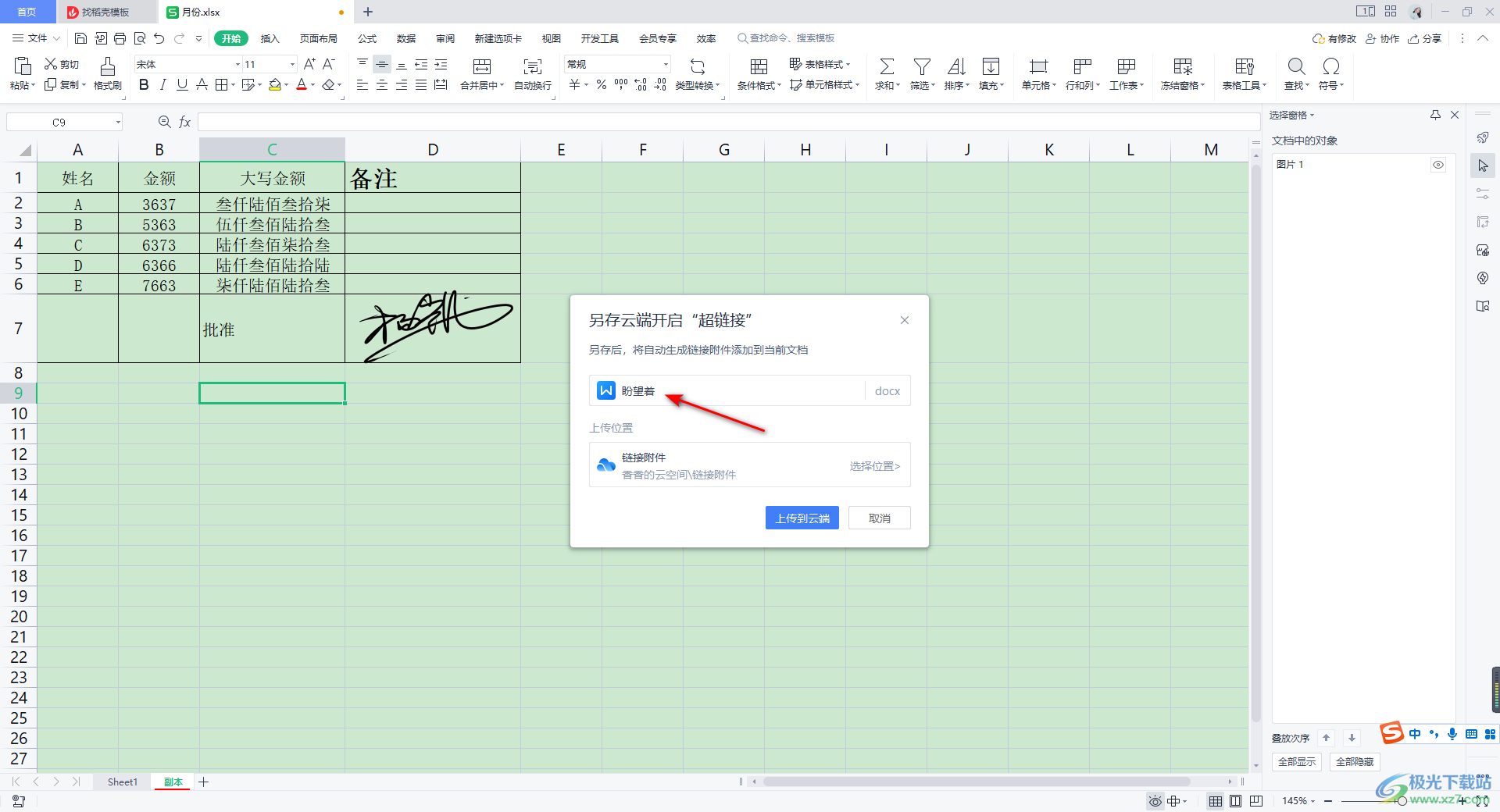Open the 文件 menu dropdown
This screenshot has width=1500, height=812.
point(36,38)
